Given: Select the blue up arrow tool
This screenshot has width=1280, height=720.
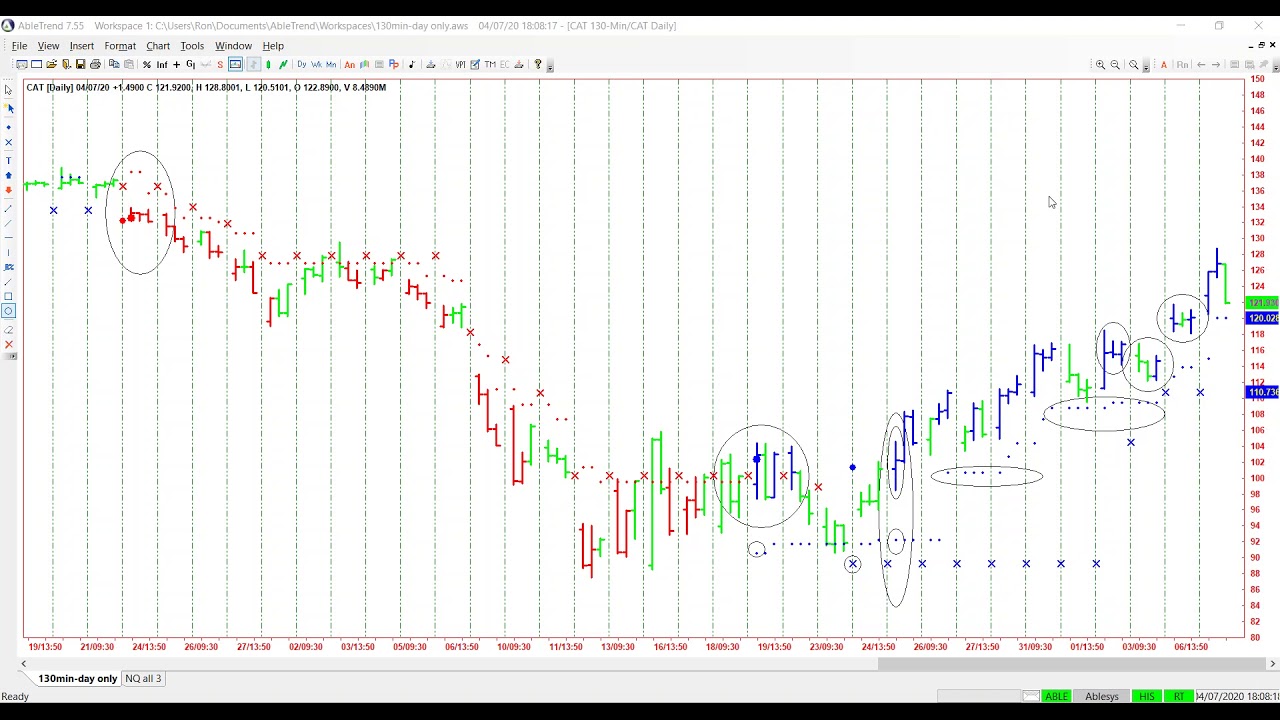Looking at the screenshot, I should (8, 175).
